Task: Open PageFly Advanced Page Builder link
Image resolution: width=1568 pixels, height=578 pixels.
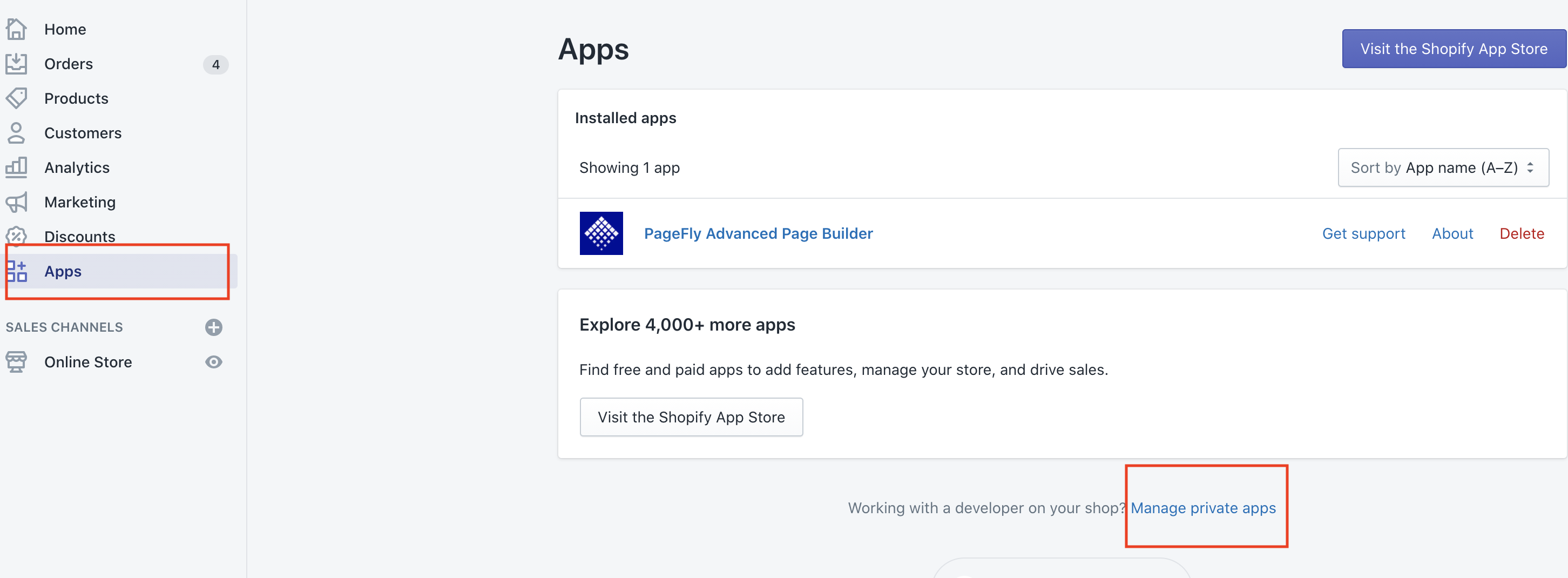Action: tap(758, 233)
